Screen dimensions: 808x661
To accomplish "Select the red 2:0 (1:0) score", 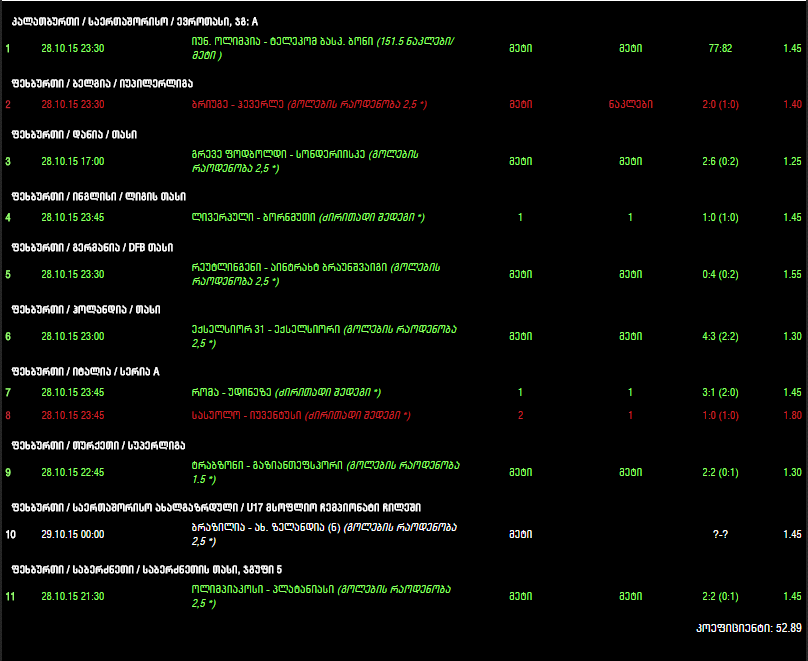I will pos(720,104).
